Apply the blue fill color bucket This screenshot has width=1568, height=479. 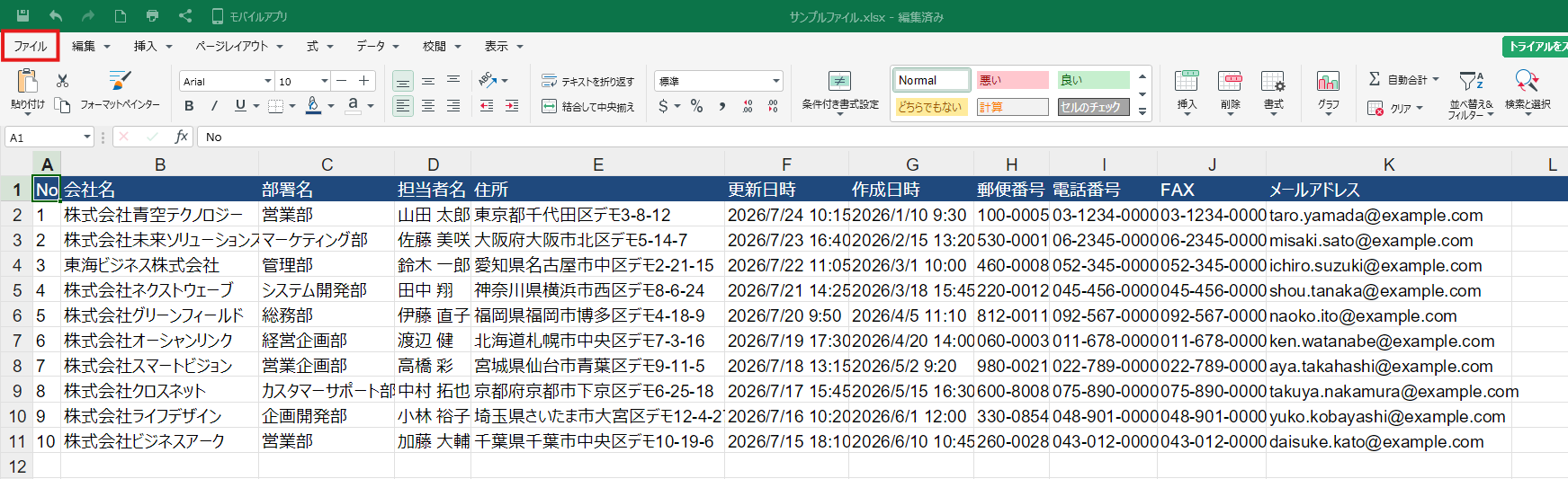313,105
